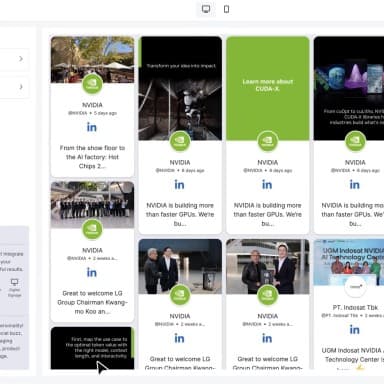The height and width of the screenshot is (384, 384).
Task: Click NVIDIA avatar on the cuOpt to cuLitho card
Action: [355, 141]
